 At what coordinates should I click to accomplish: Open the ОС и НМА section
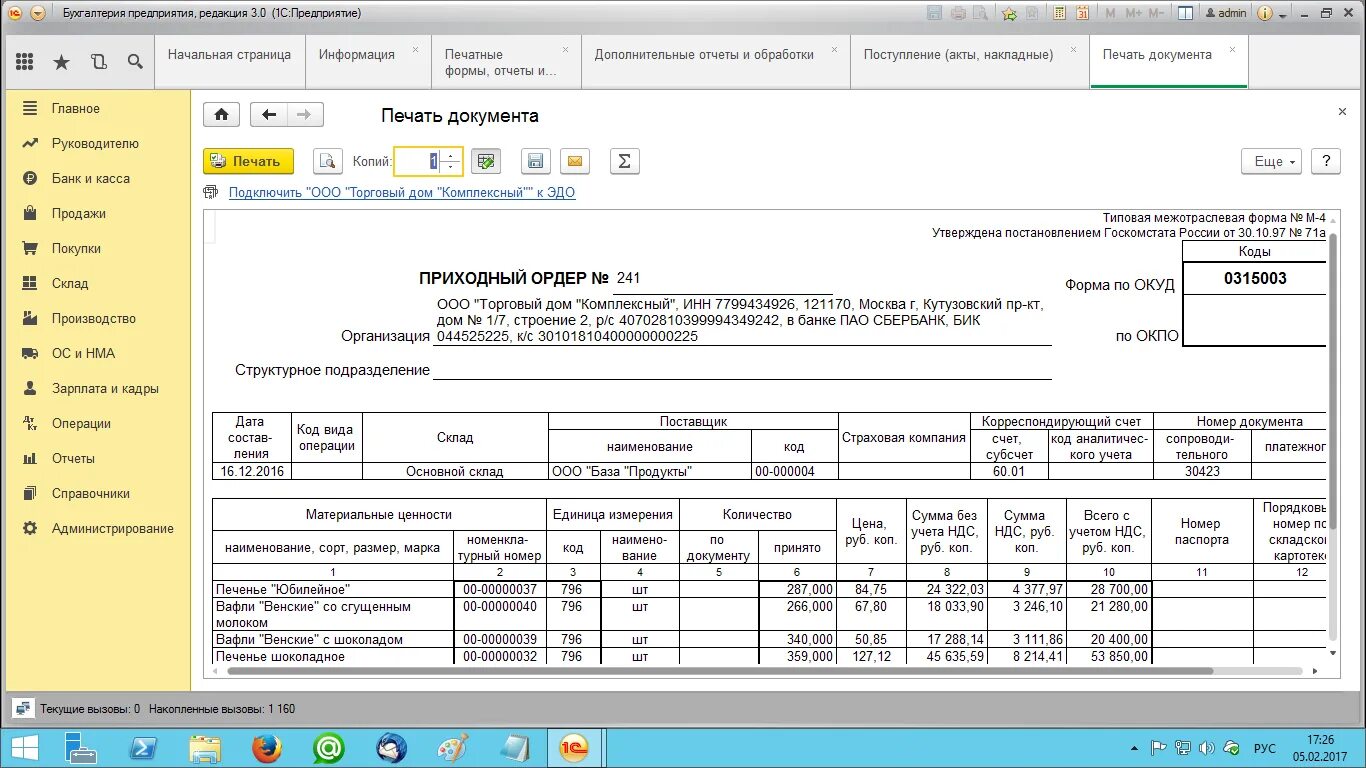[96, 353]
